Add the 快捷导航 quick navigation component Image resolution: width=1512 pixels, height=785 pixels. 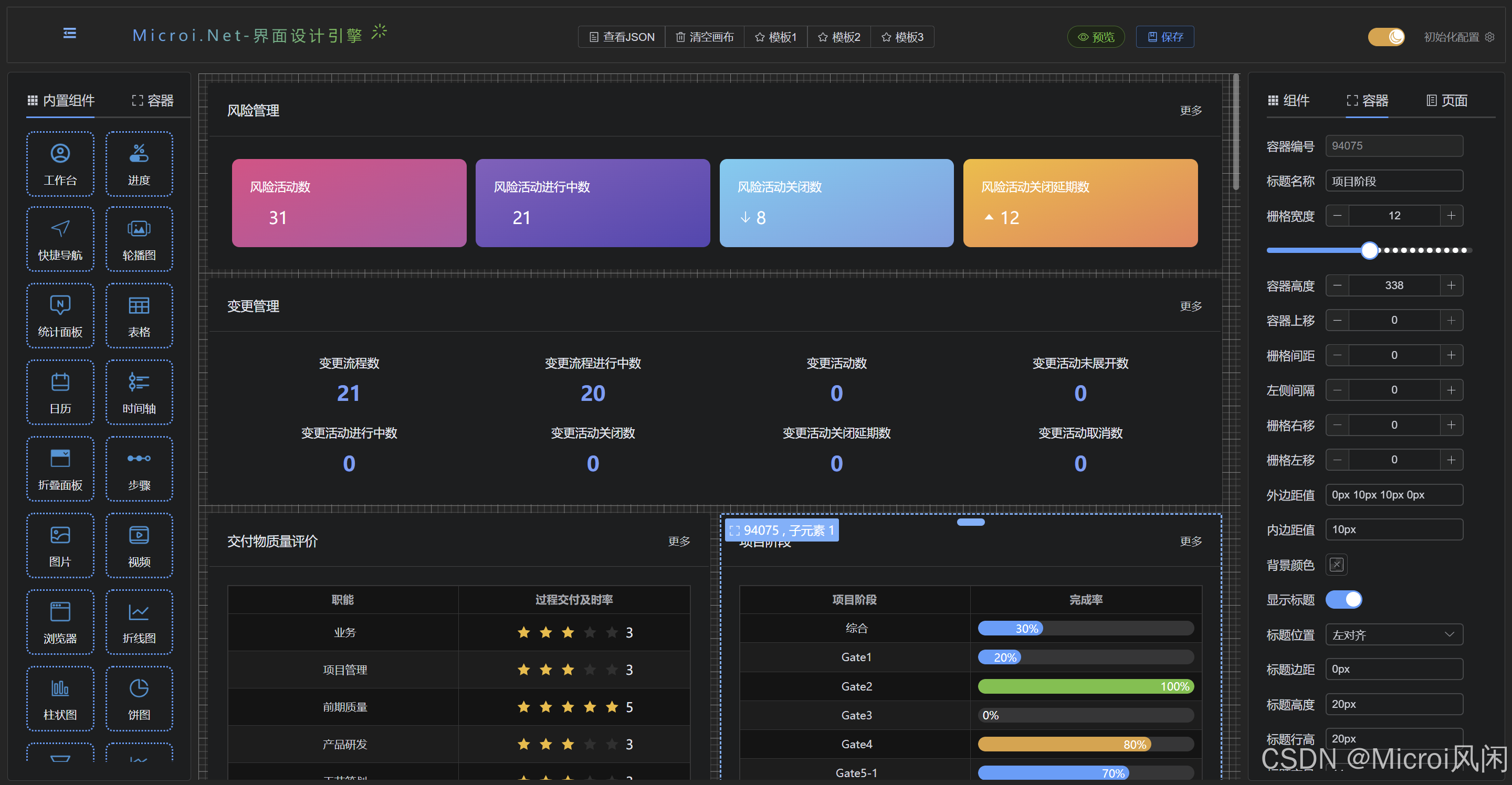60,239
